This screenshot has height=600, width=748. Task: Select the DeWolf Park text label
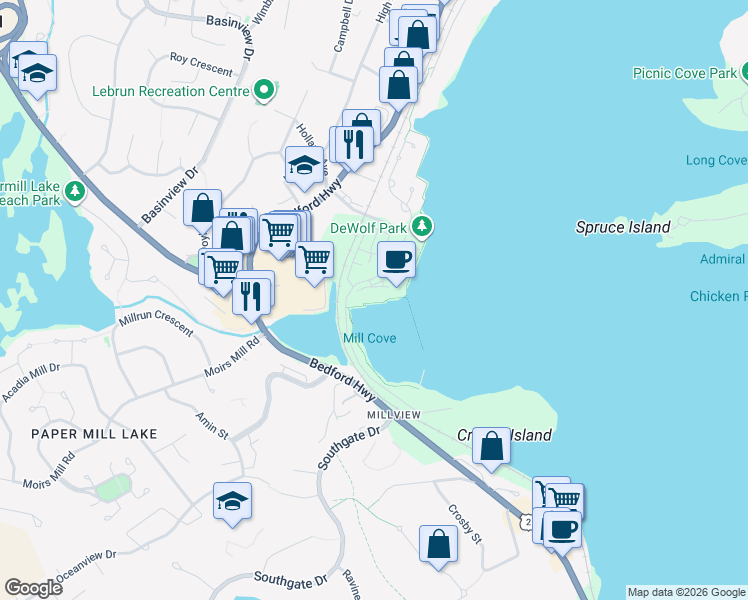[368, 228]
